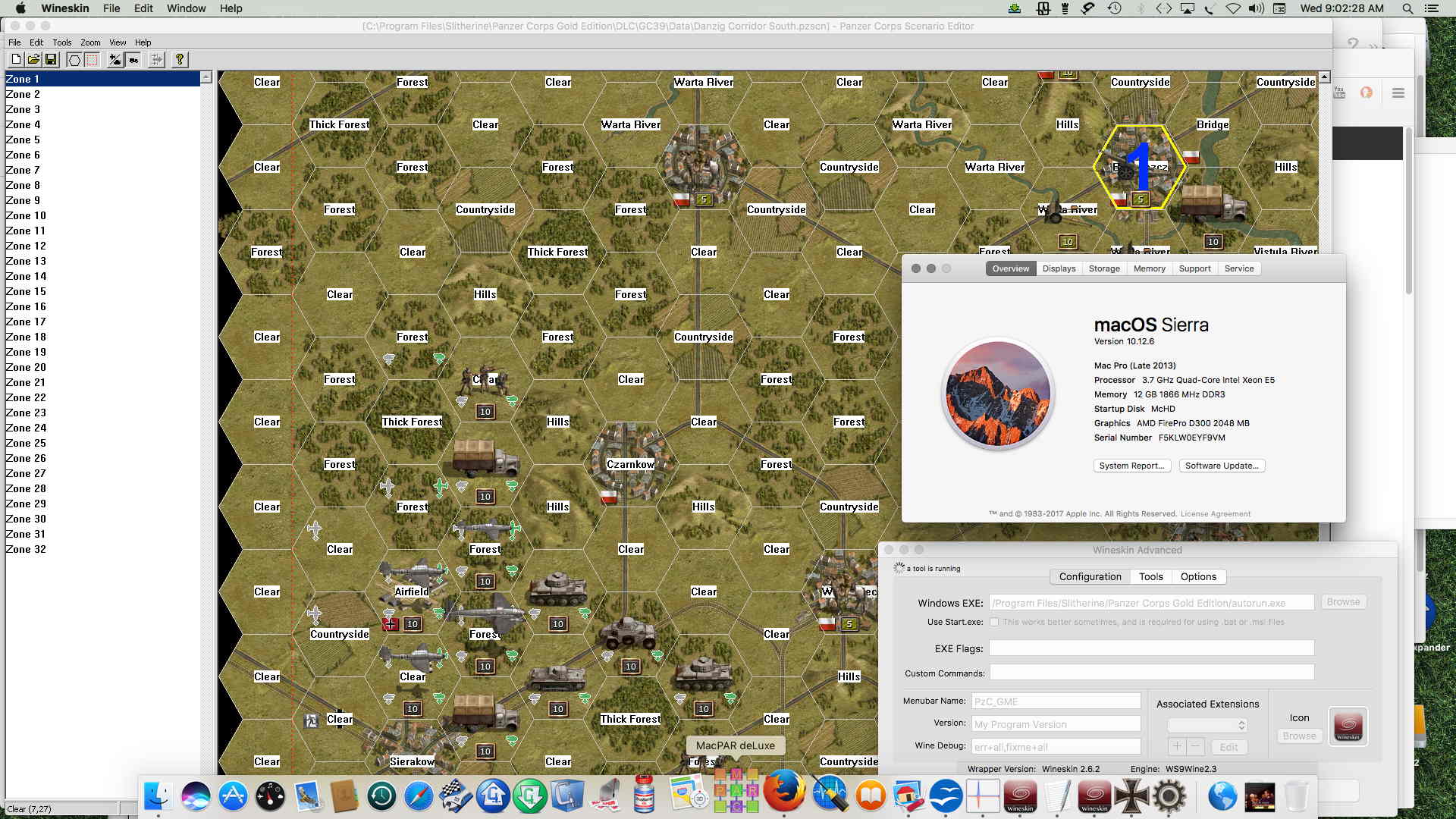Click the System Report button
This screenshot has height=819, width=1456.
click(1131, 466)
